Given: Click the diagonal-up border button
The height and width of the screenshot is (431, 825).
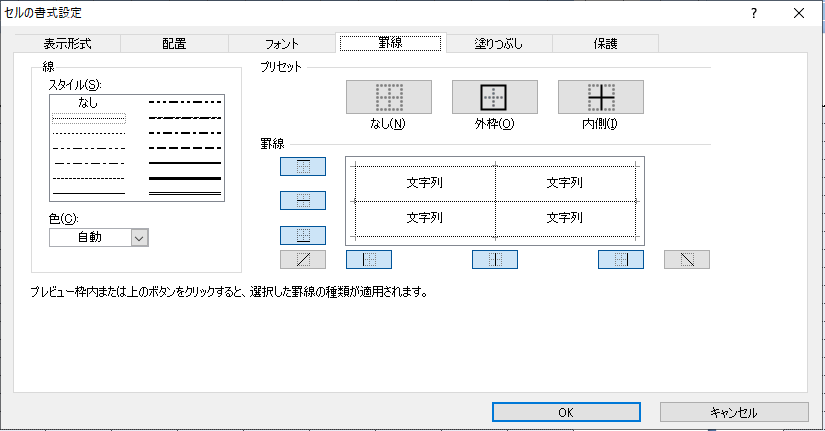Looking at the screenshot, I should click(303, 260).
